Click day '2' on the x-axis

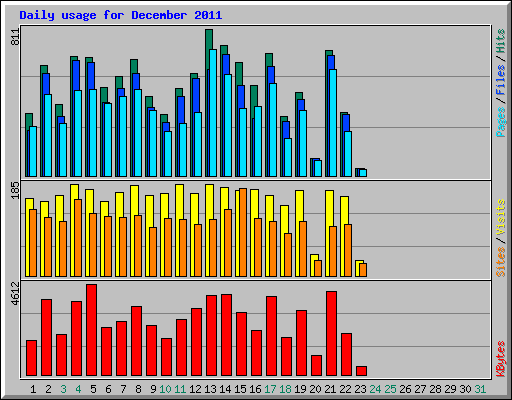48,389
